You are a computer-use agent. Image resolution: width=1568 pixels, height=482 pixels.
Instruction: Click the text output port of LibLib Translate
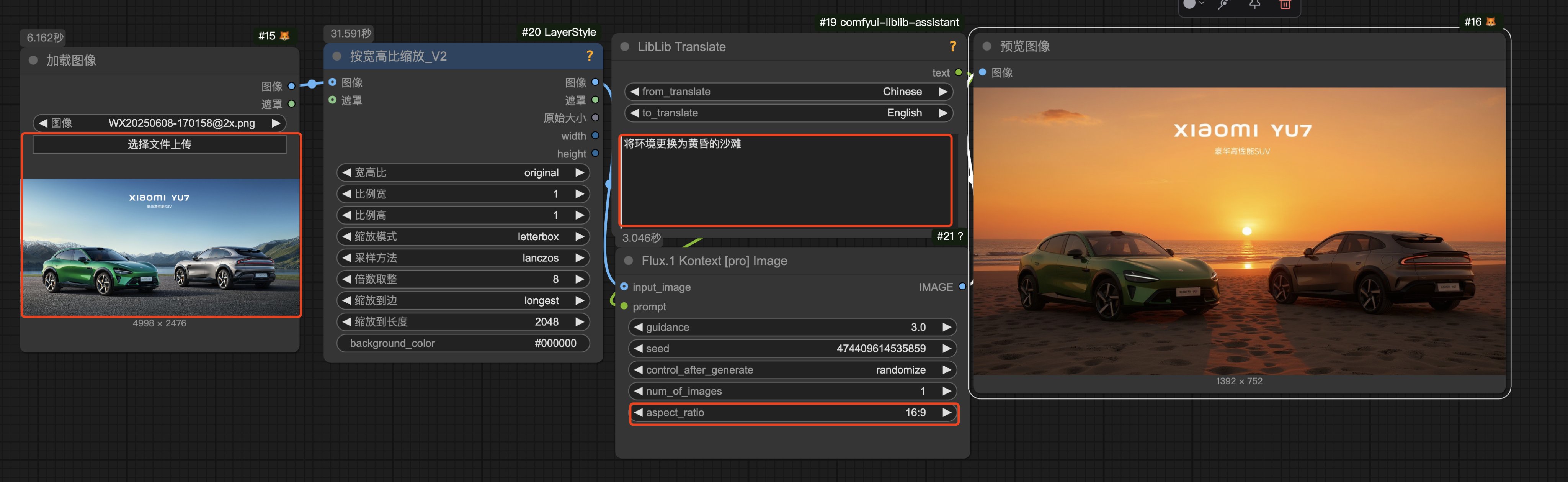tap(959, 72)
